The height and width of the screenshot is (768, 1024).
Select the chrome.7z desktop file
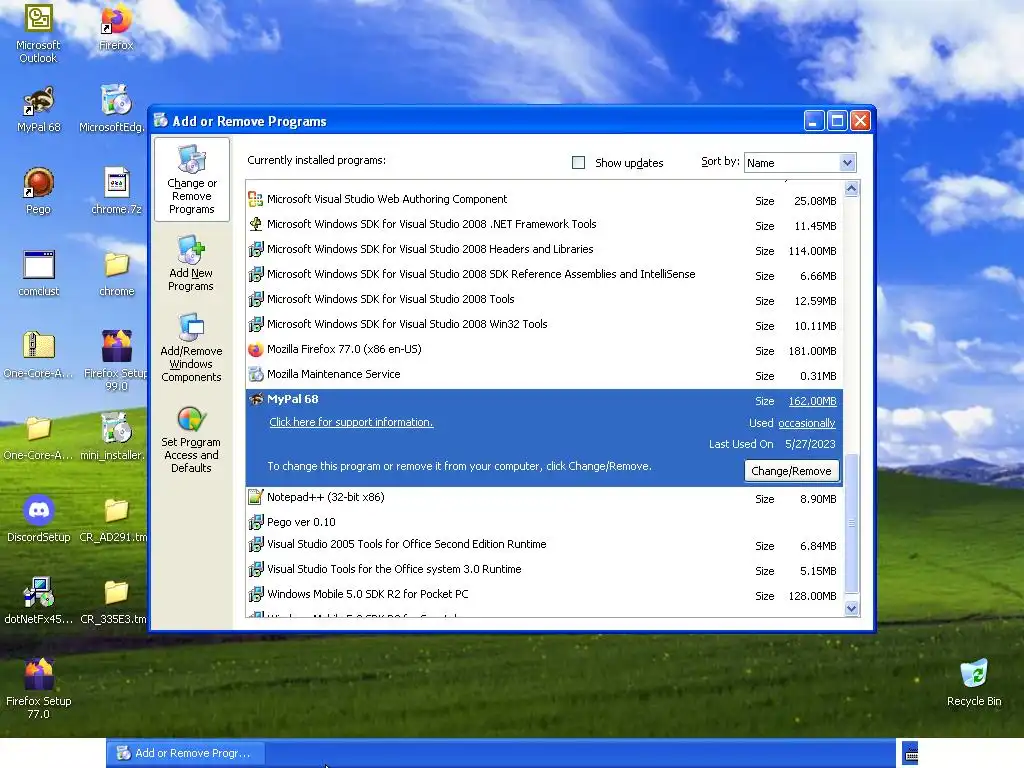click(116, 191)
